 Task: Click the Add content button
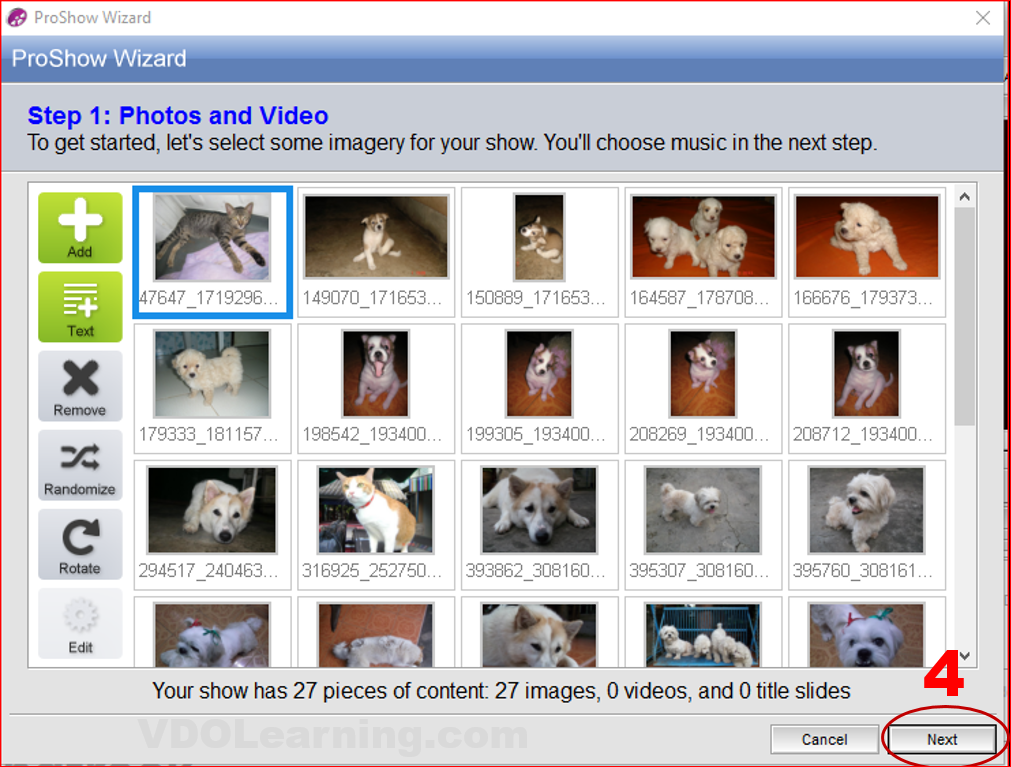(80, 228)
